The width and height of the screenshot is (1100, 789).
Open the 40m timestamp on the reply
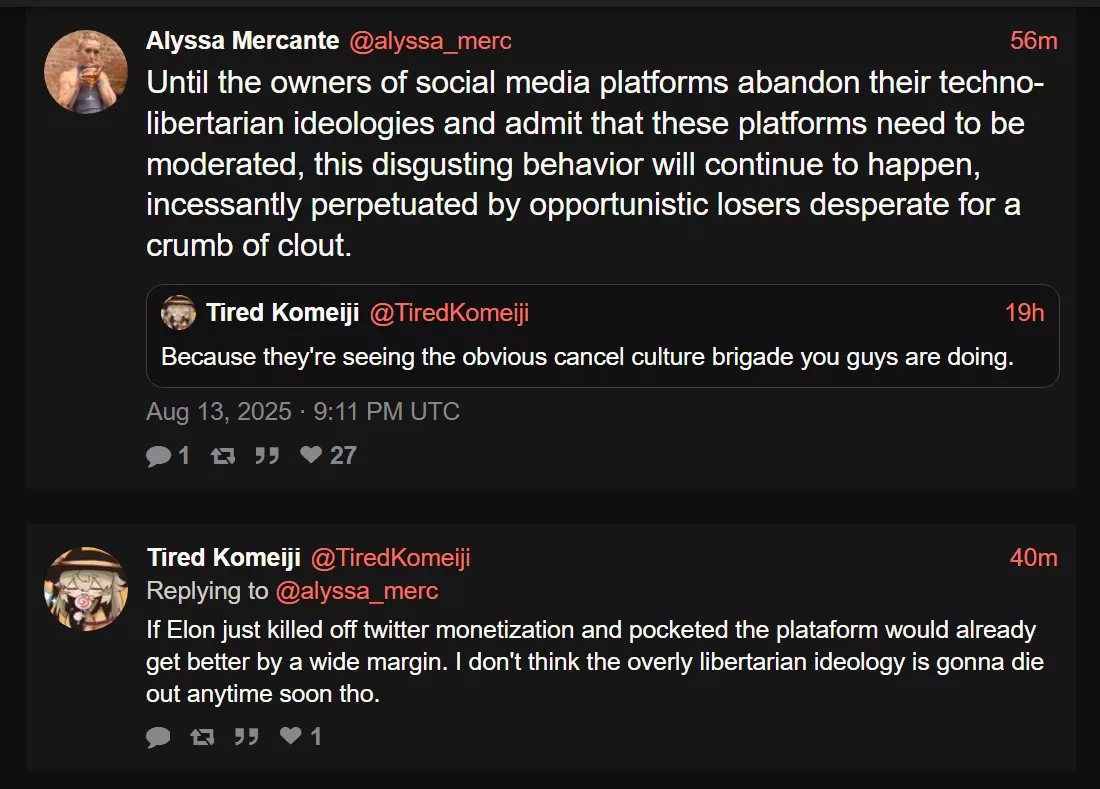[x=1033, y=558]
